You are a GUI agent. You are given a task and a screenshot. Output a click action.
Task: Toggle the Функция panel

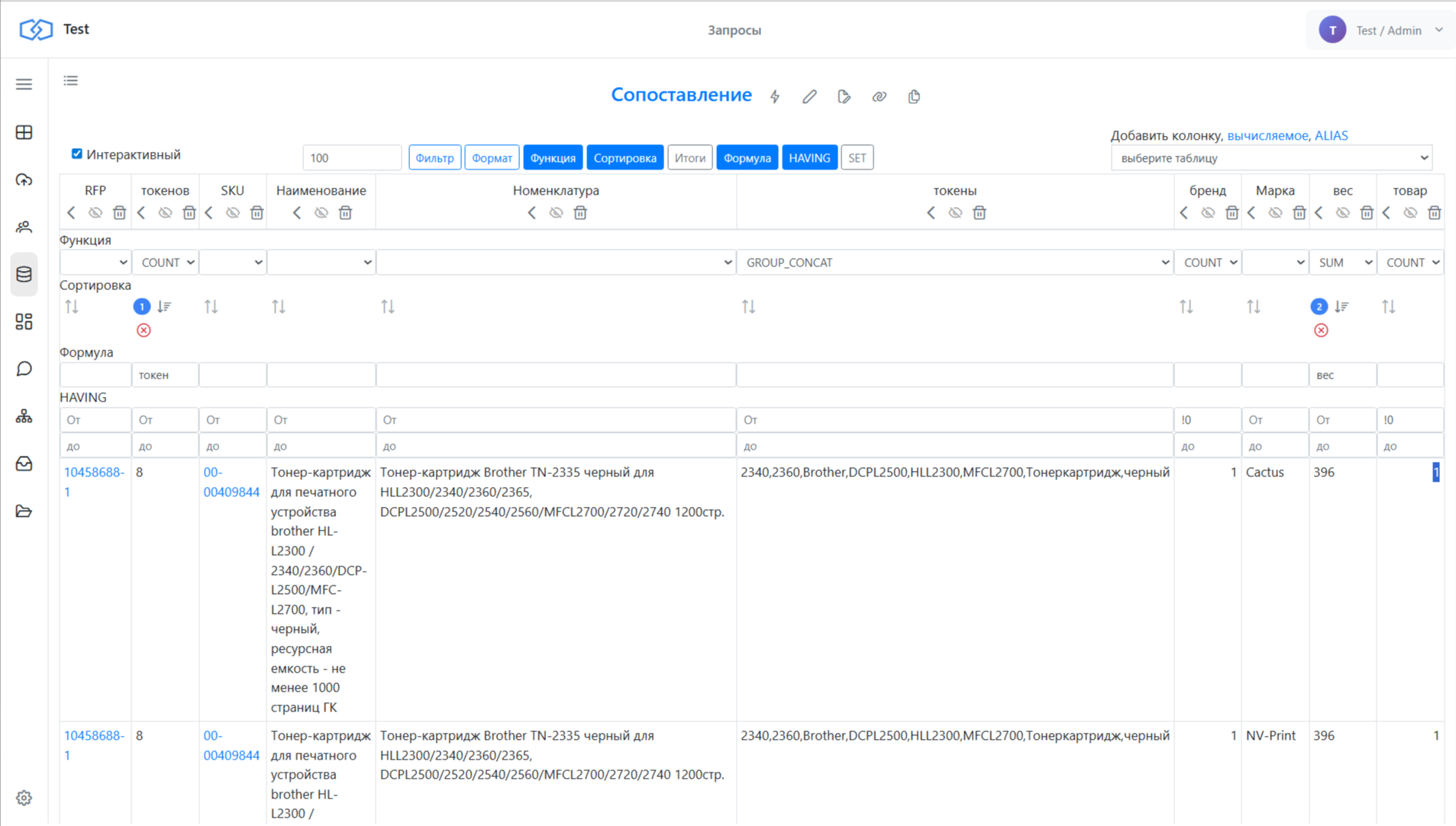(553, 158)
